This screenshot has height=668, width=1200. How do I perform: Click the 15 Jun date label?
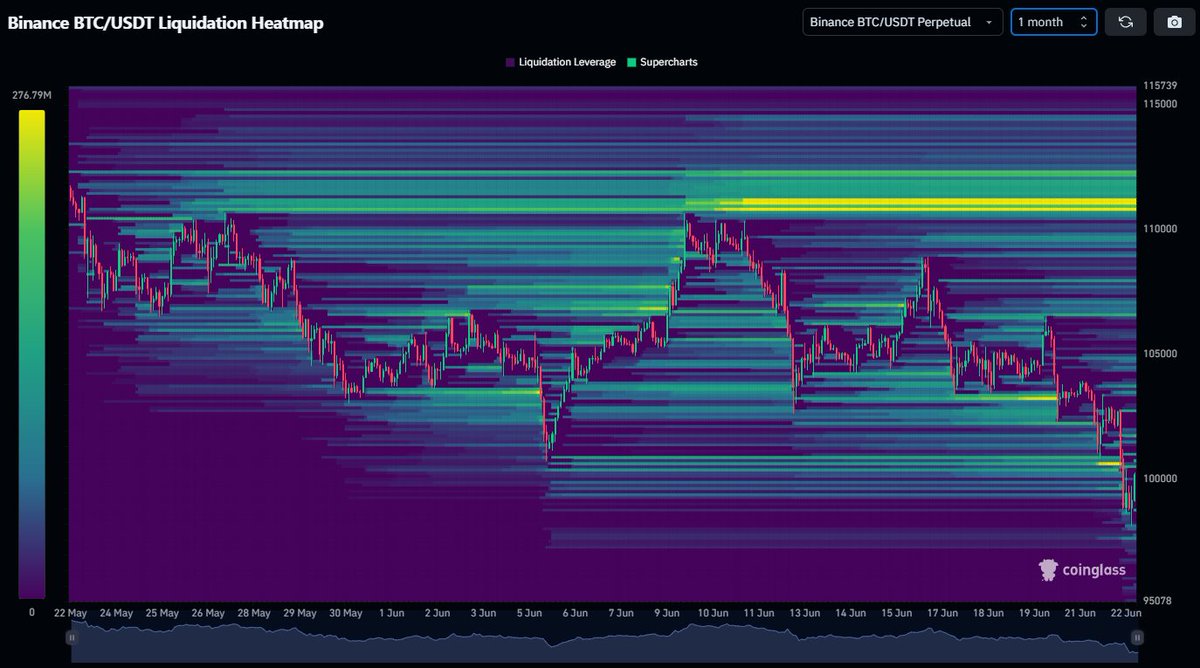[897, 613]
